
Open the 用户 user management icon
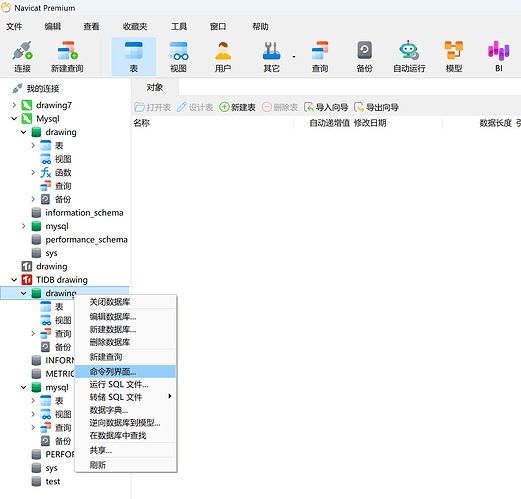click(223, 56)
